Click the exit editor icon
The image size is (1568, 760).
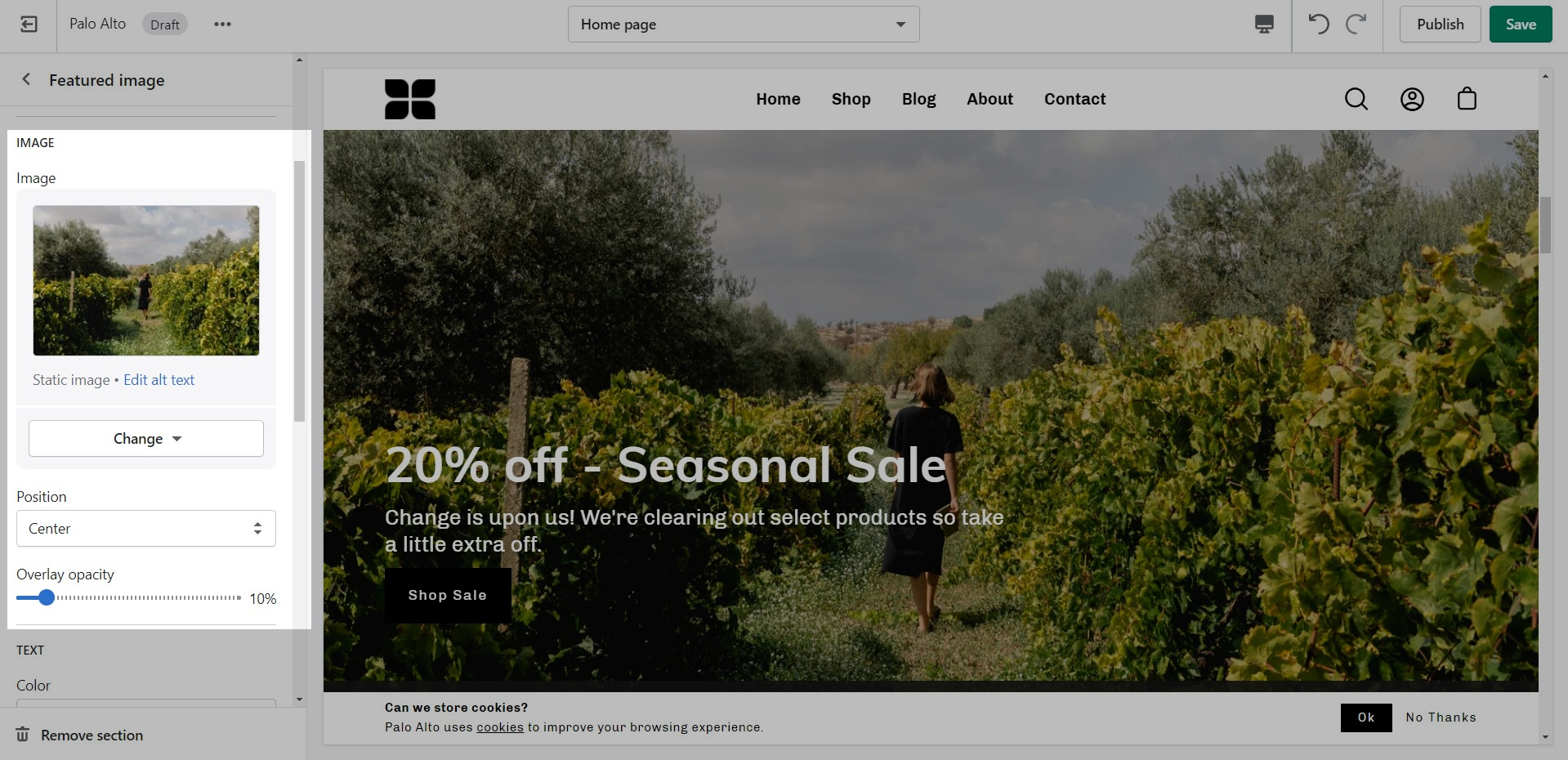[x=29, y=25]
